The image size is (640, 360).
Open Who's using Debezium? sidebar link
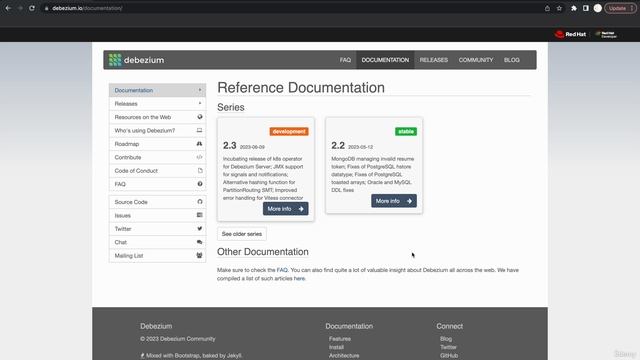pyautogui.click(x=157, y=131)
